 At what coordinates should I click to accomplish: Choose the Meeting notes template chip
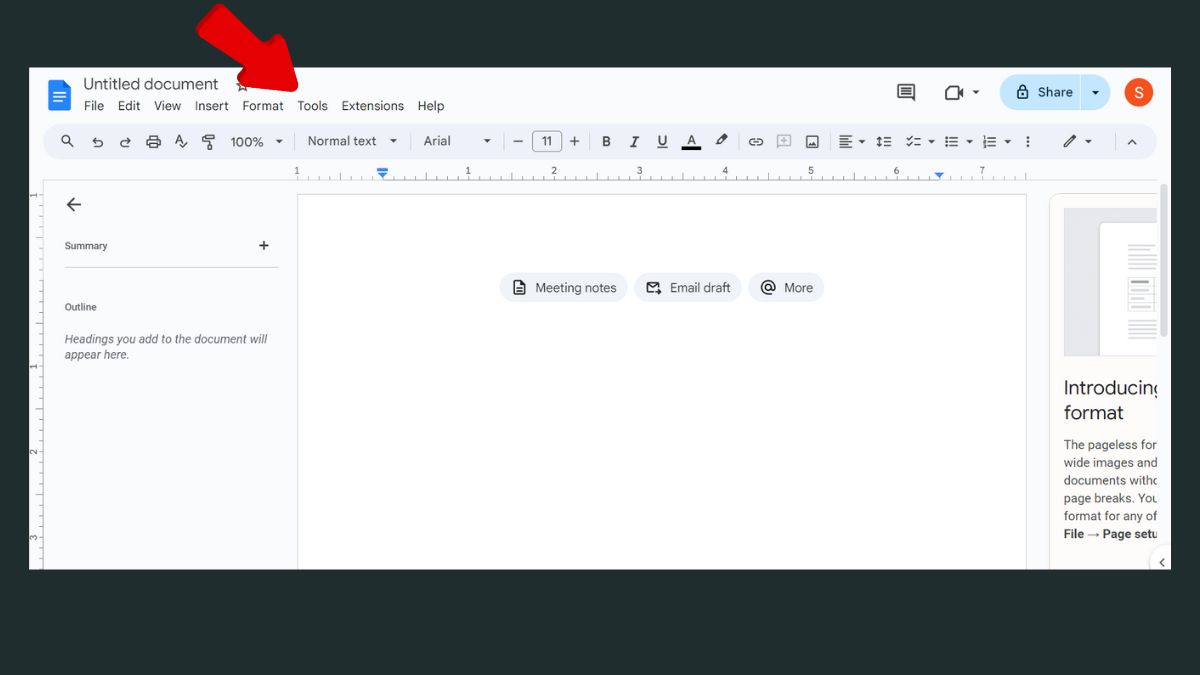564,288
